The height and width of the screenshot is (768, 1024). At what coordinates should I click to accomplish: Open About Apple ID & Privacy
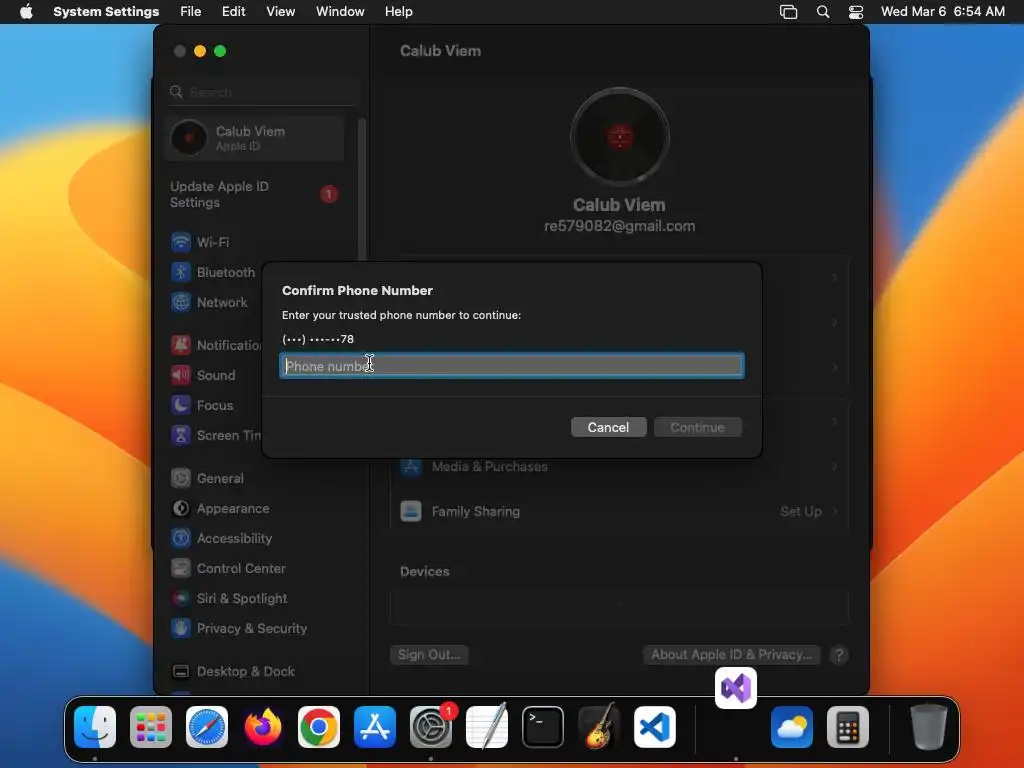pyautogui.click(x=731, y=654)
